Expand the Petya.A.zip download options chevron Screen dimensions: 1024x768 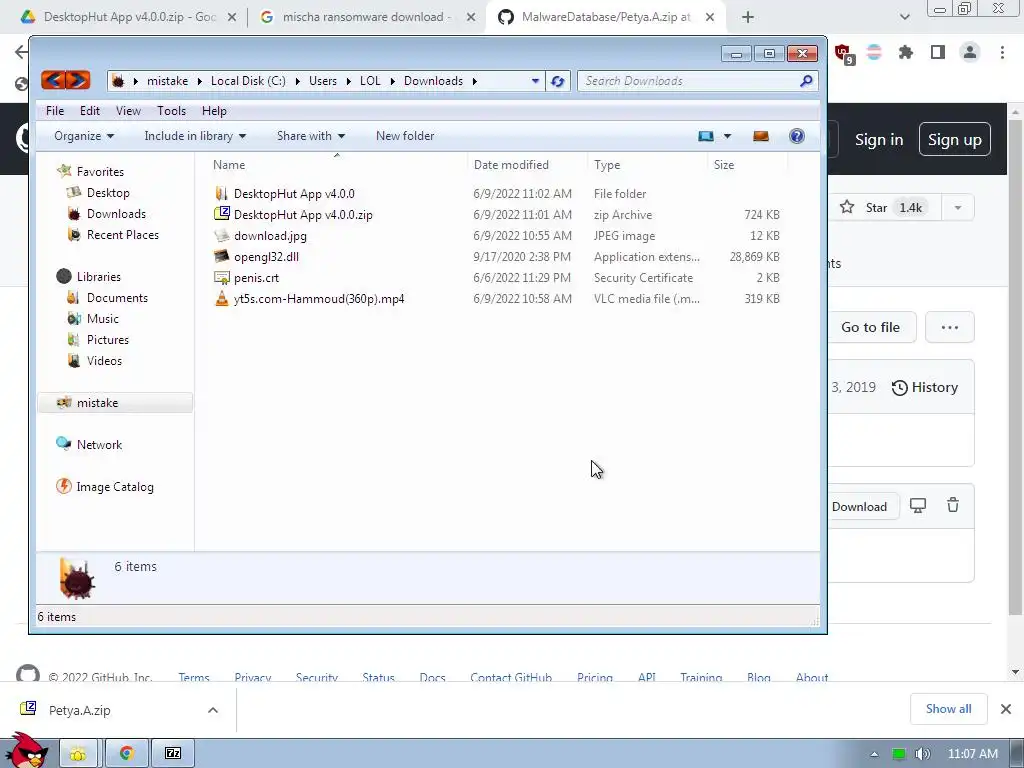[x=213, y=710]
